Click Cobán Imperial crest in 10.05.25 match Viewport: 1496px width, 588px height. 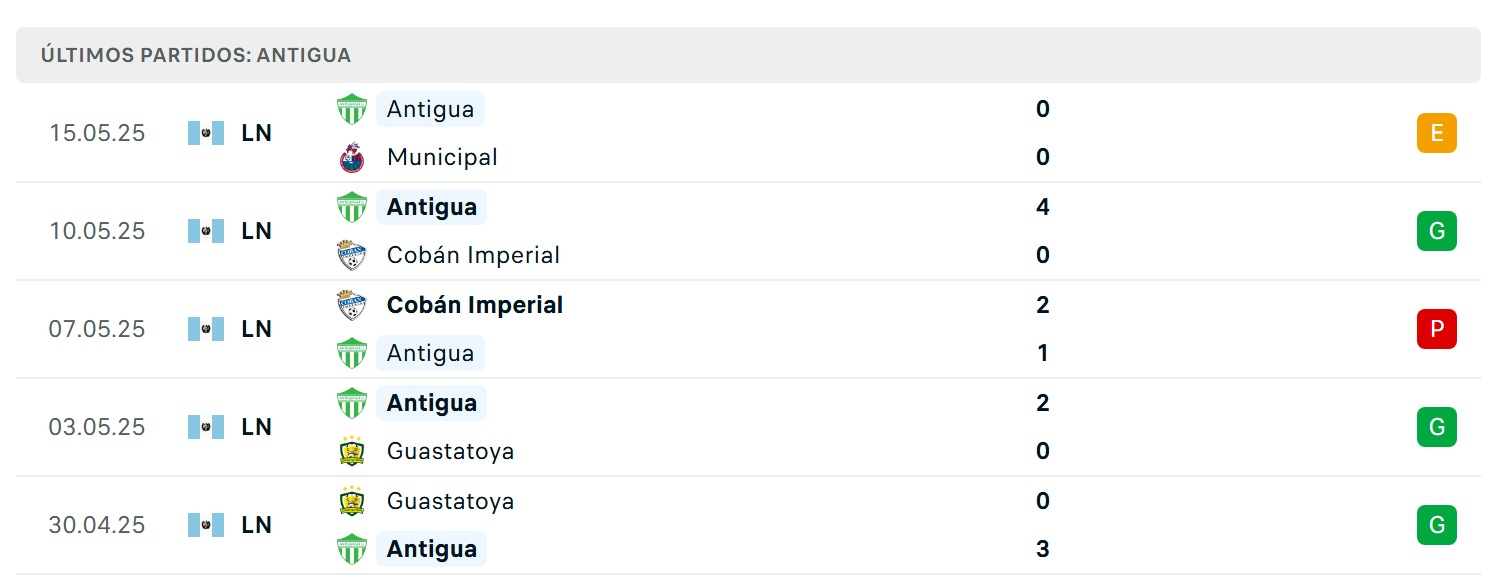point(352,255)
